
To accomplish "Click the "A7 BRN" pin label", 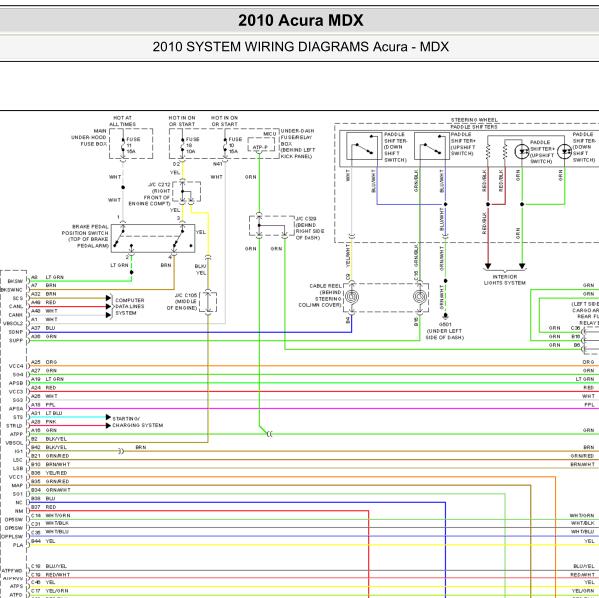I will [44, 285].
